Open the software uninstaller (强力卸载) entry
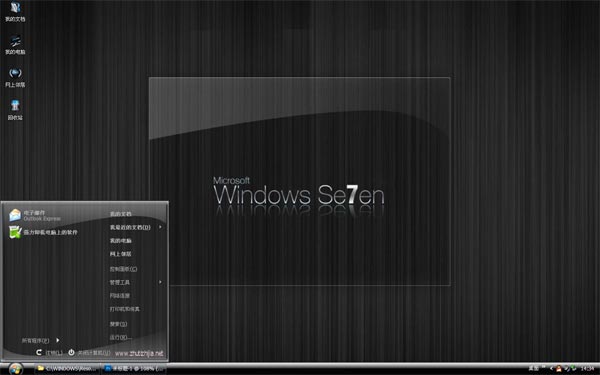 43,232
